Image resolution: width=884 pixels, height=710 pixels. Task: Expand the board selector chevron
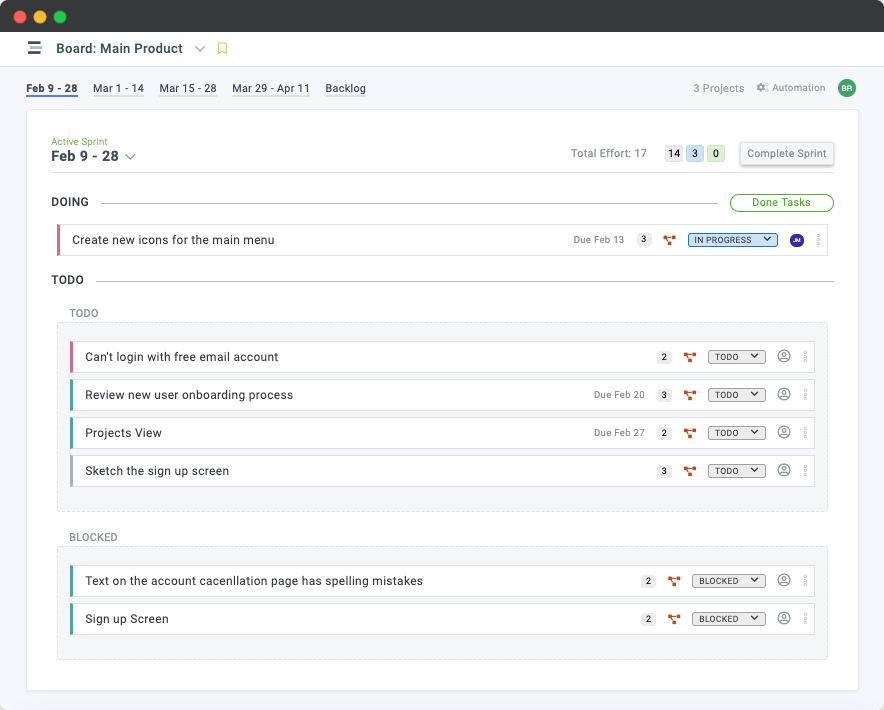(200, 49)
